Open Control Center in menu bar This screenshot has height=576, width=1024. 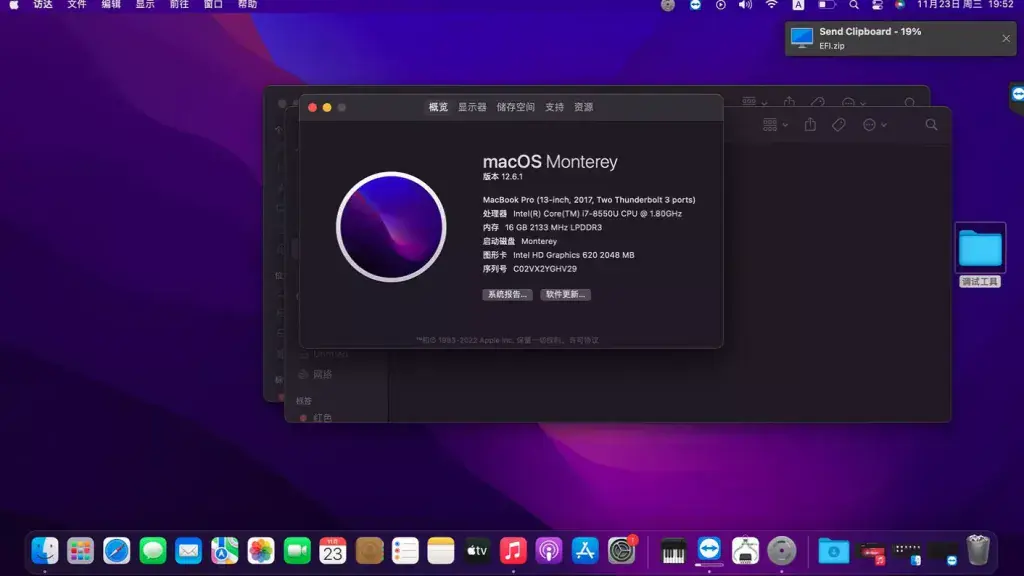(877, 5)
